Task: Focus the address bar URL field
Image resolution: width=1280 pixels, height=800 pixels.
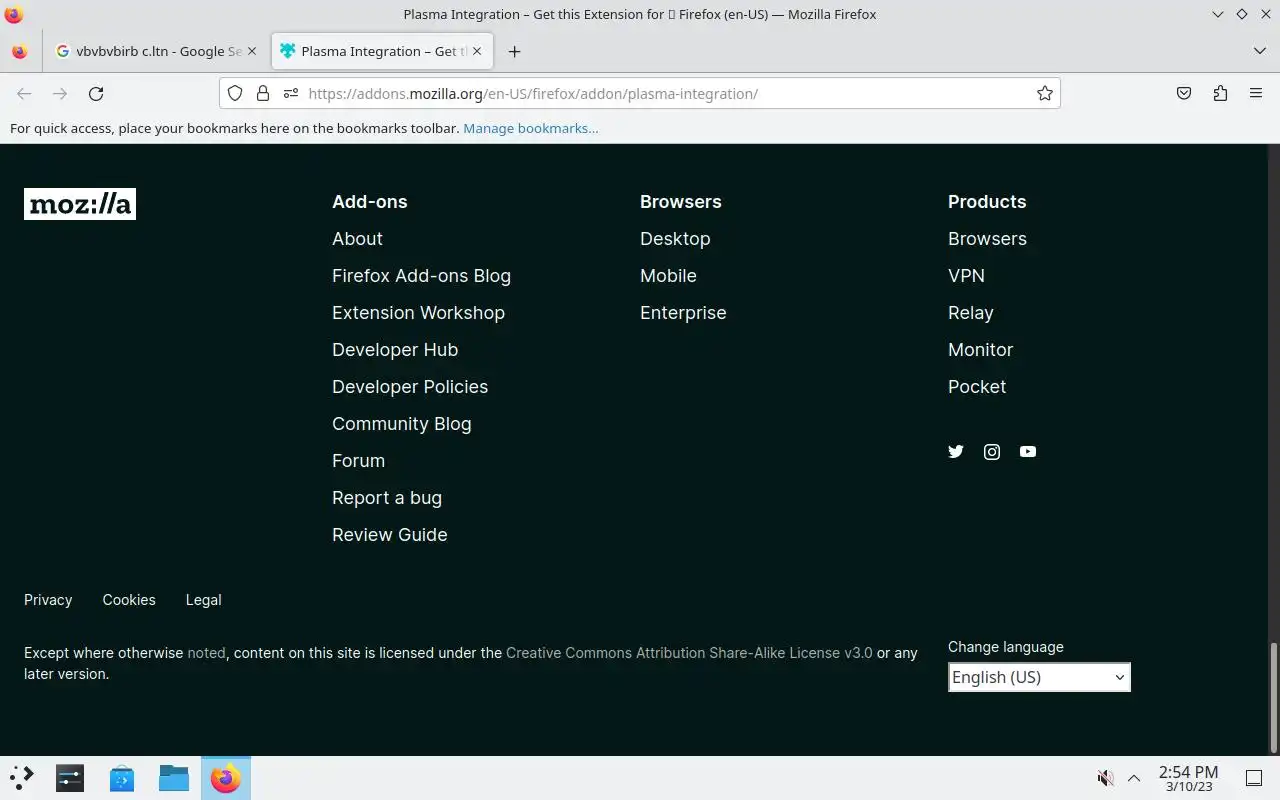Action: click(x=640, y=93)
